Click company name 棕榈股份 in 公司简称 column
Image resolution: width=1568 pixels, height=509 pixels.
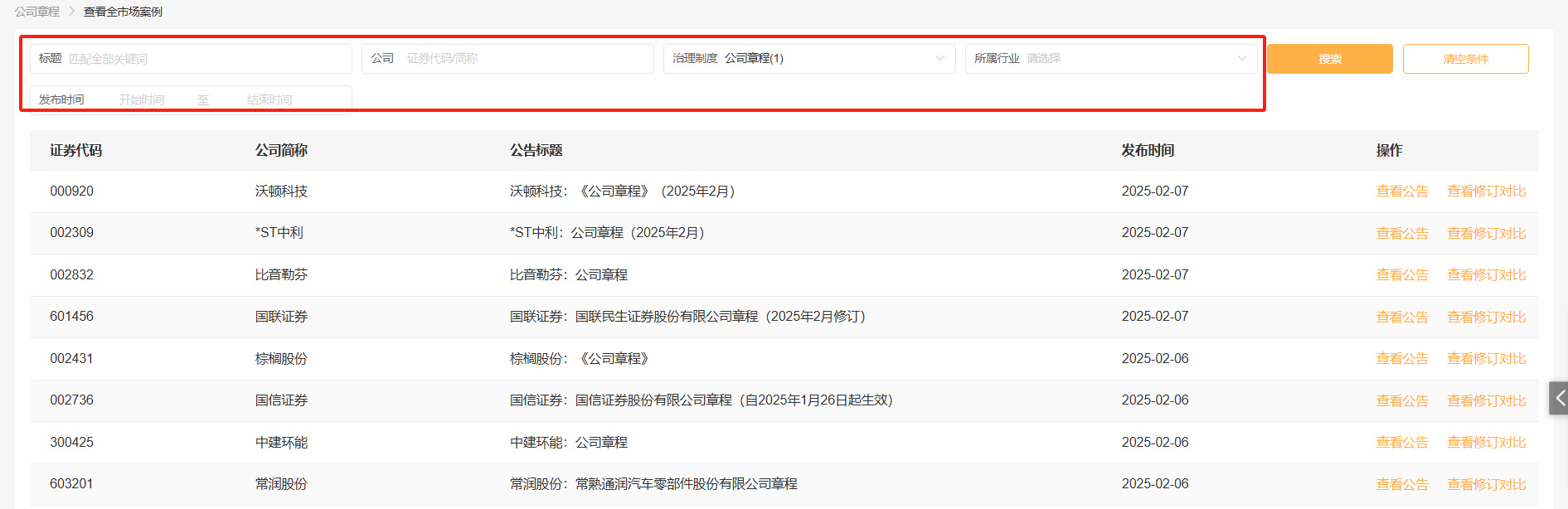click(x=281, y=359)
